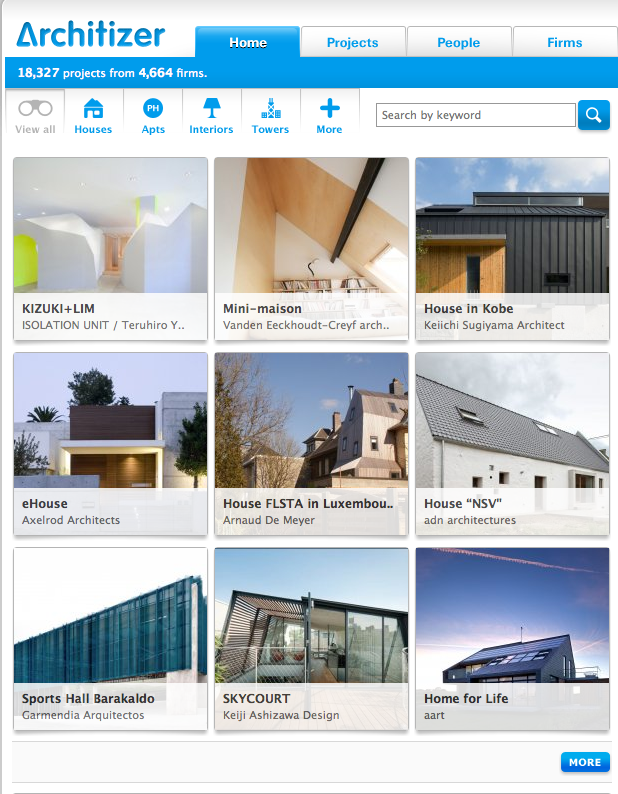
Task: Click the magnifier search button
Action: 594,115
